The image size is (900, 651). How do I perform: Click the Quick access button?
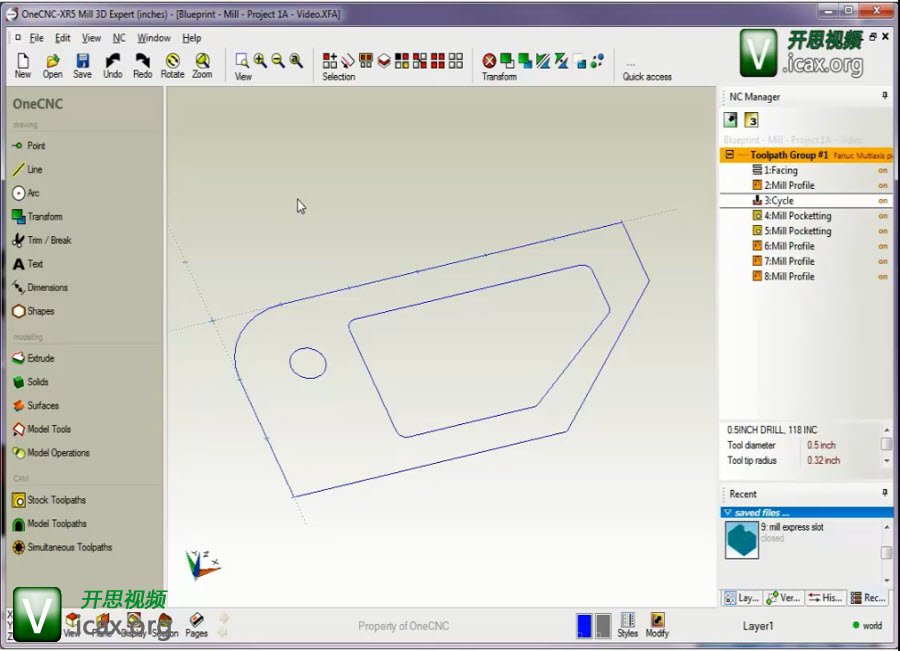coord(647,72)
